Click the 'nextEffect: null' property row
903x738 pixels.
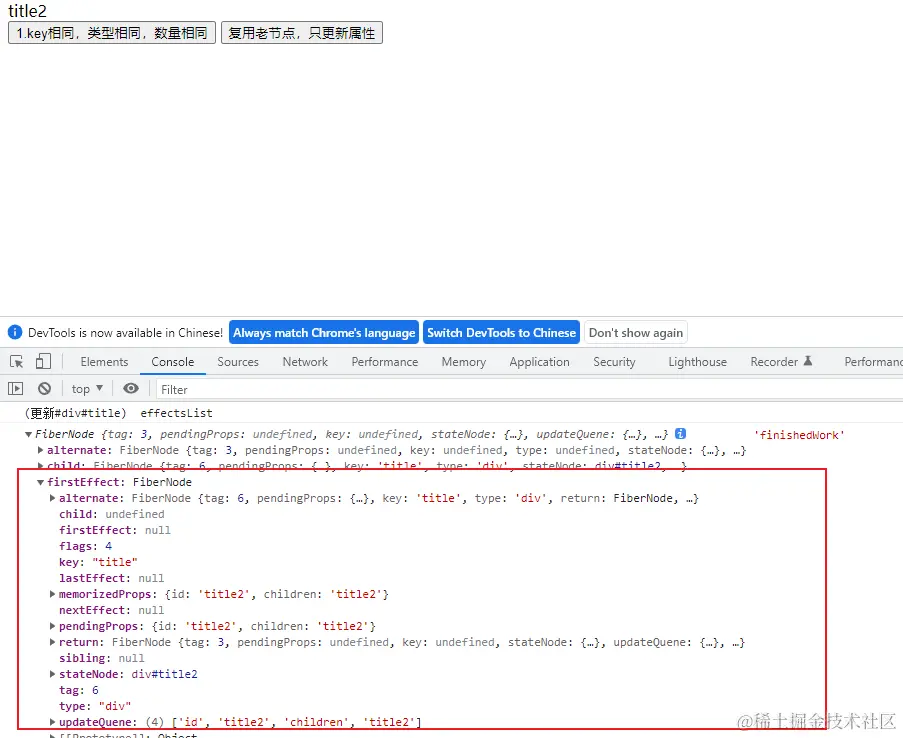[x=111, y=610]
